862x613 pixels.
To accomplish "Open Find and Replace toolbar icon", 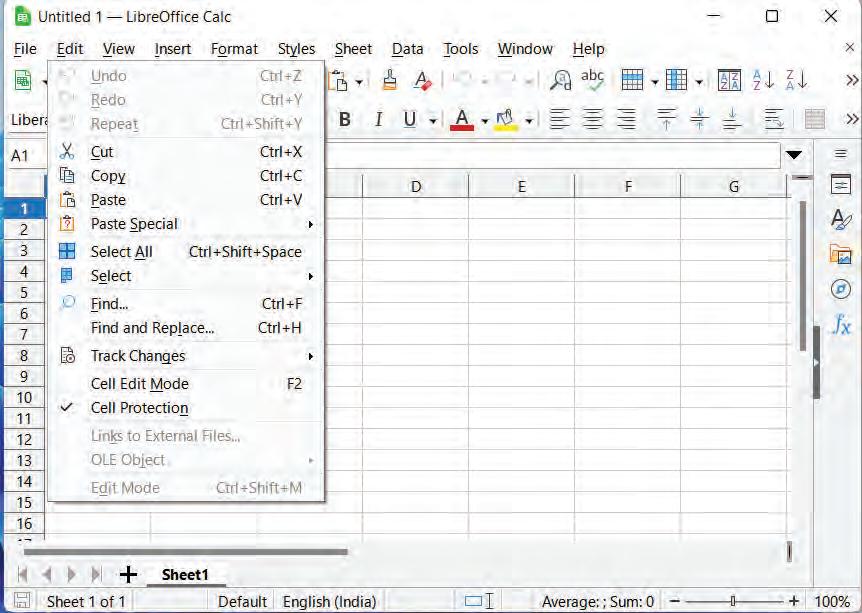I will (x=560, y=80).
